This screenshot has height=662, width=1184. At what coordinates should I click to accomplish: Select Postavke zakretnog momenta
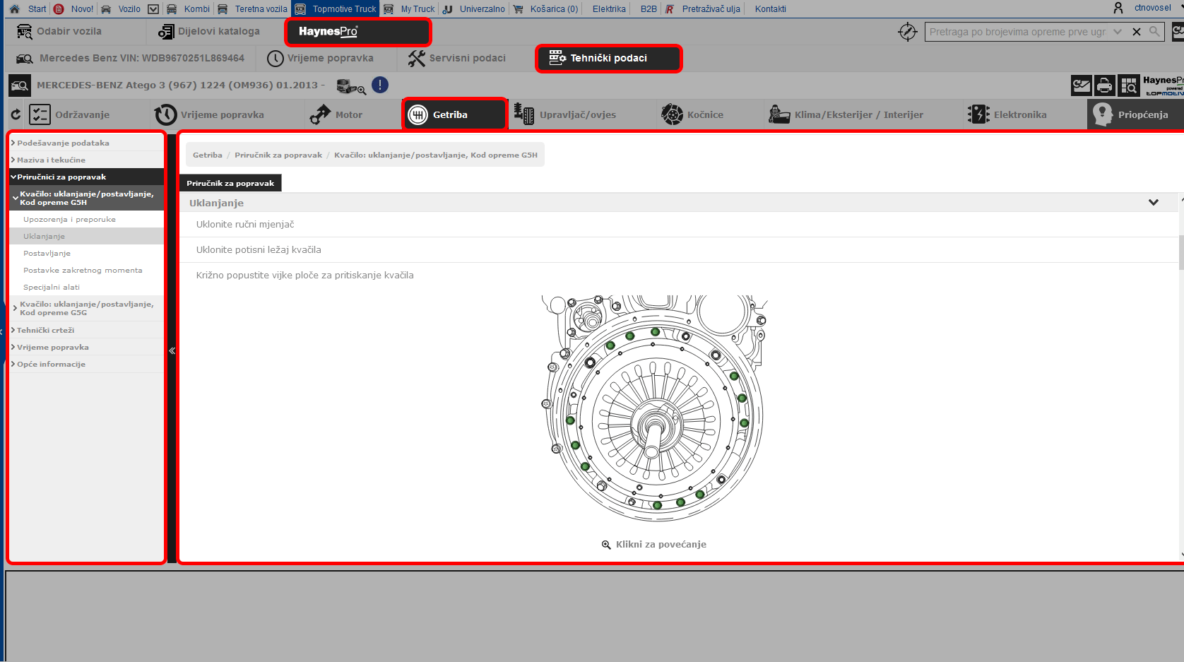[x=82, y=270]
